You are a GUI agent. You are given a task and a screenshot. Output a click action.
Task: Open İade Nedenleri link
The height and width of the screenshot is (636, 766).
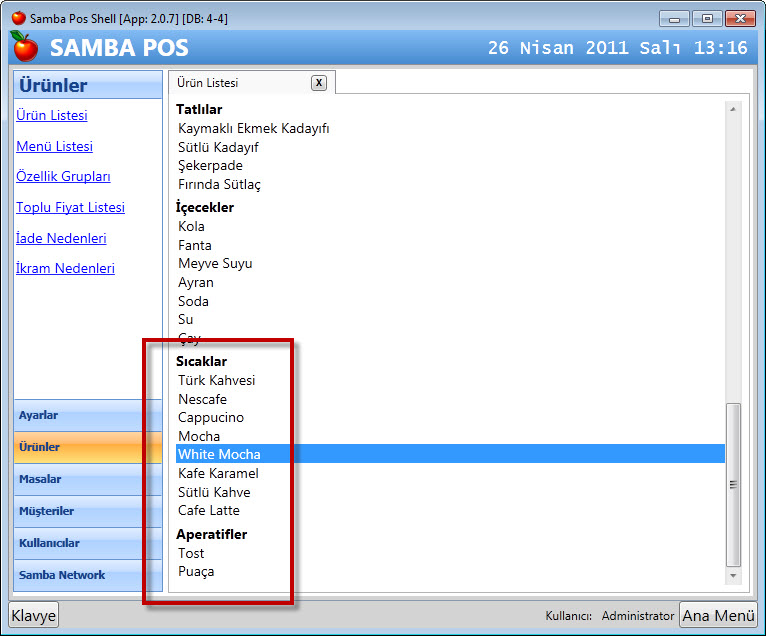click(x=61, y=239)
